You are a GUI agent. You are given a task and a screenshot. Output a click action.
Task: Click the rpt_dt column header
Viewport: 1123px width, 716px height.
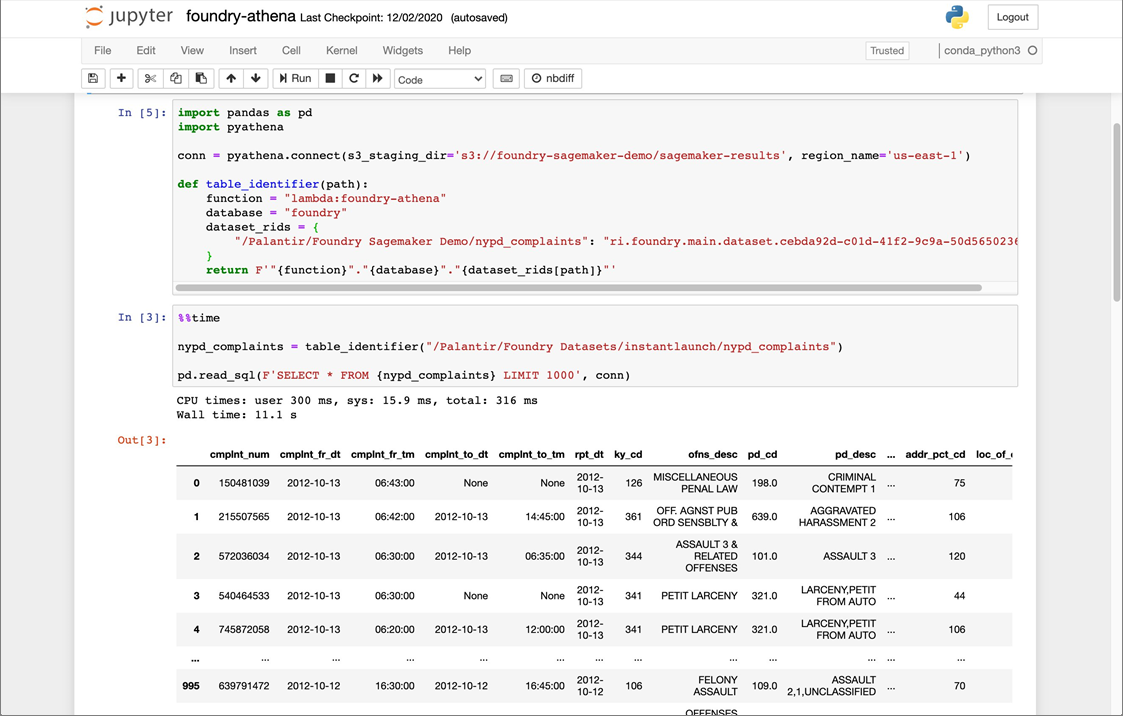(x=589, y=455)
